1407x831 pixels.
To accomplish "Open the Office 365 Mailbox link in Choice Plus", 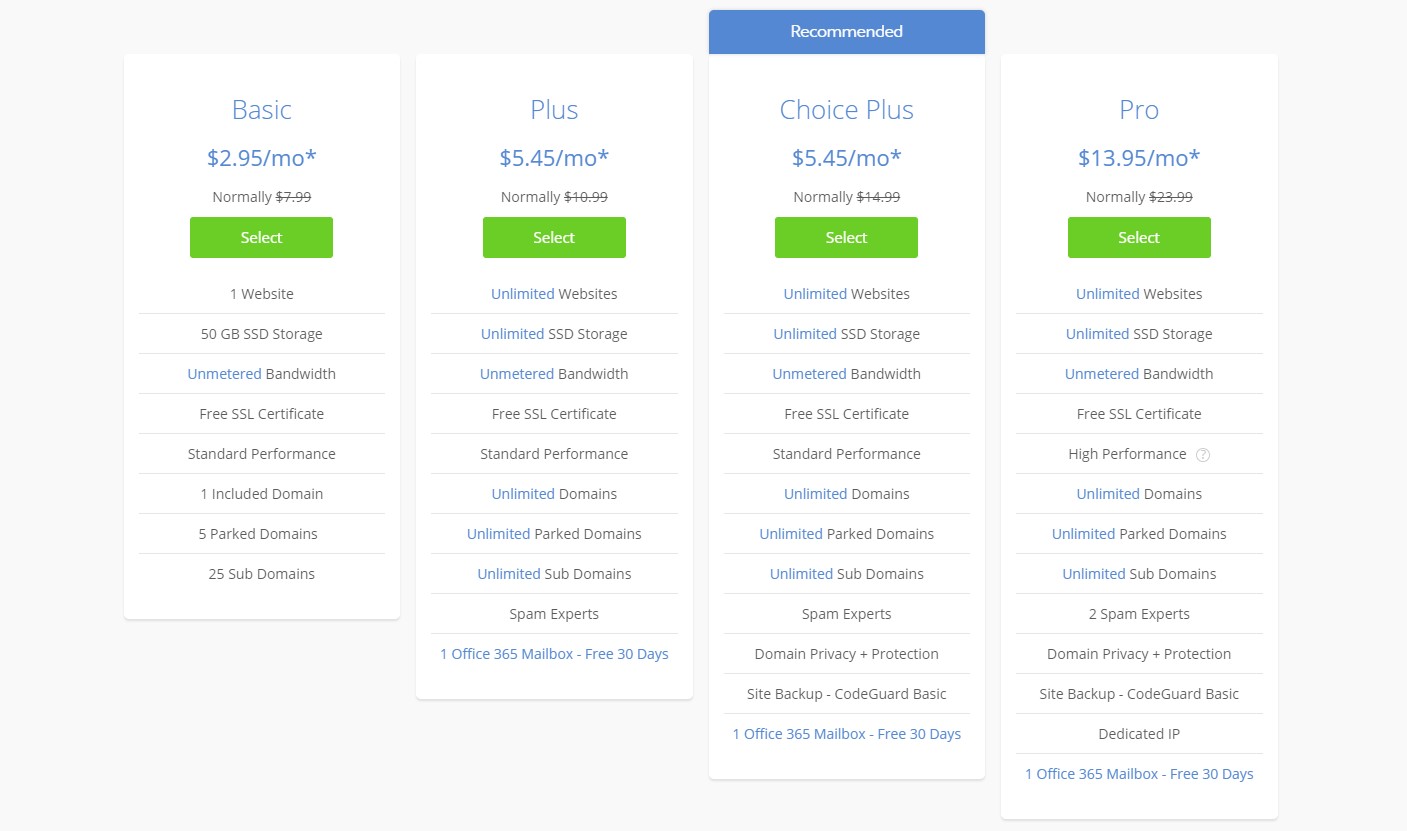I will click(846, 733).
